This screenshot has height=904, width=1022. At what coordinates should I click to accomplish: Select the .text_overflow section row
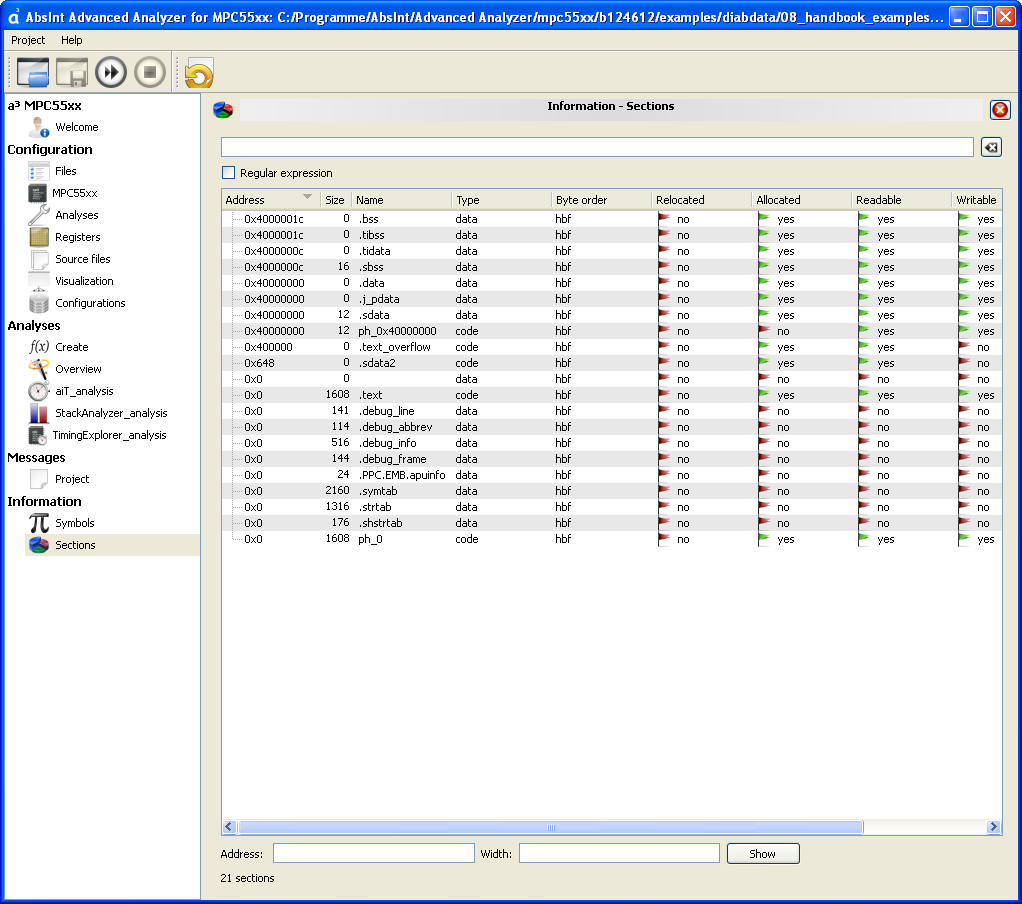pos(611,347)
